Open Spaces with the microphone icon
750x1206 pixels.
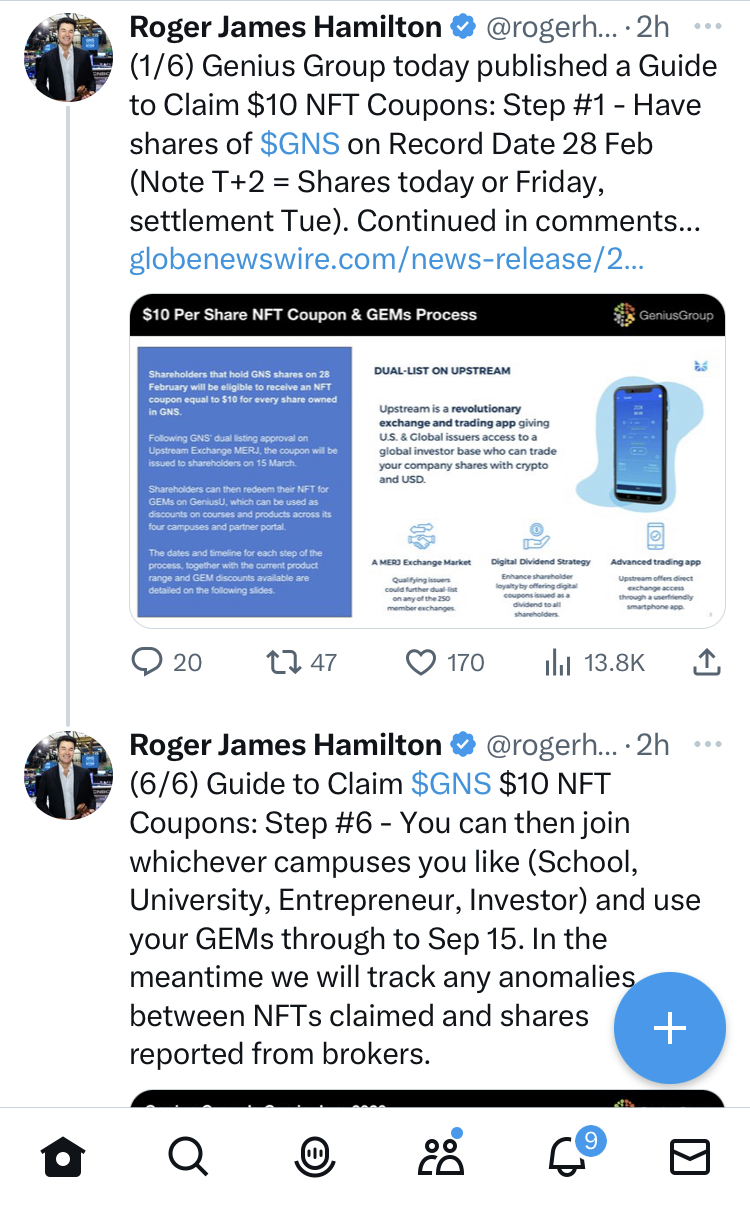tap(314, 1156)
